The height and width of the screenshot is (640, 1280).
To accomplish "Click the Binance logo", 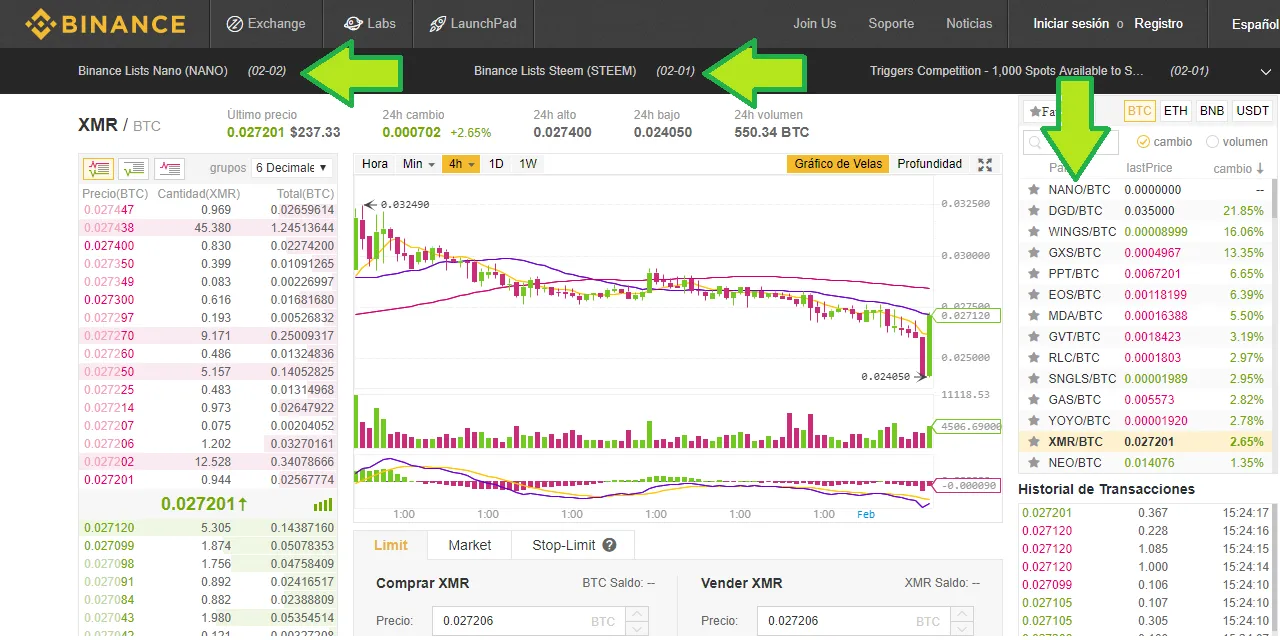I will click(x=105, y=24).
